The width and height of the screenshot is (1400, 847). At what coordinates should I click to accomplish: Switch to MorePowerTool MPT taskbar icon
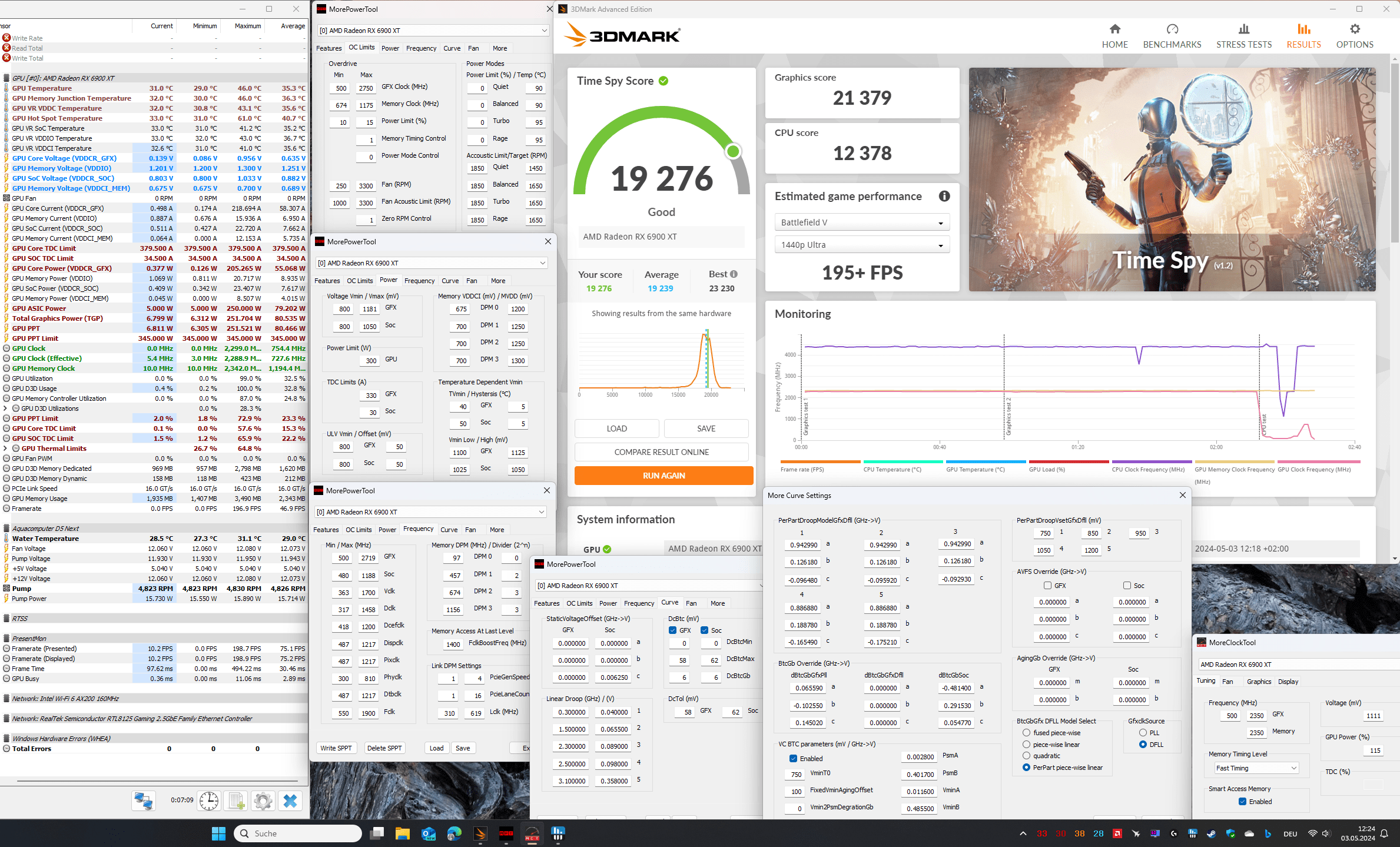point(506,833)
